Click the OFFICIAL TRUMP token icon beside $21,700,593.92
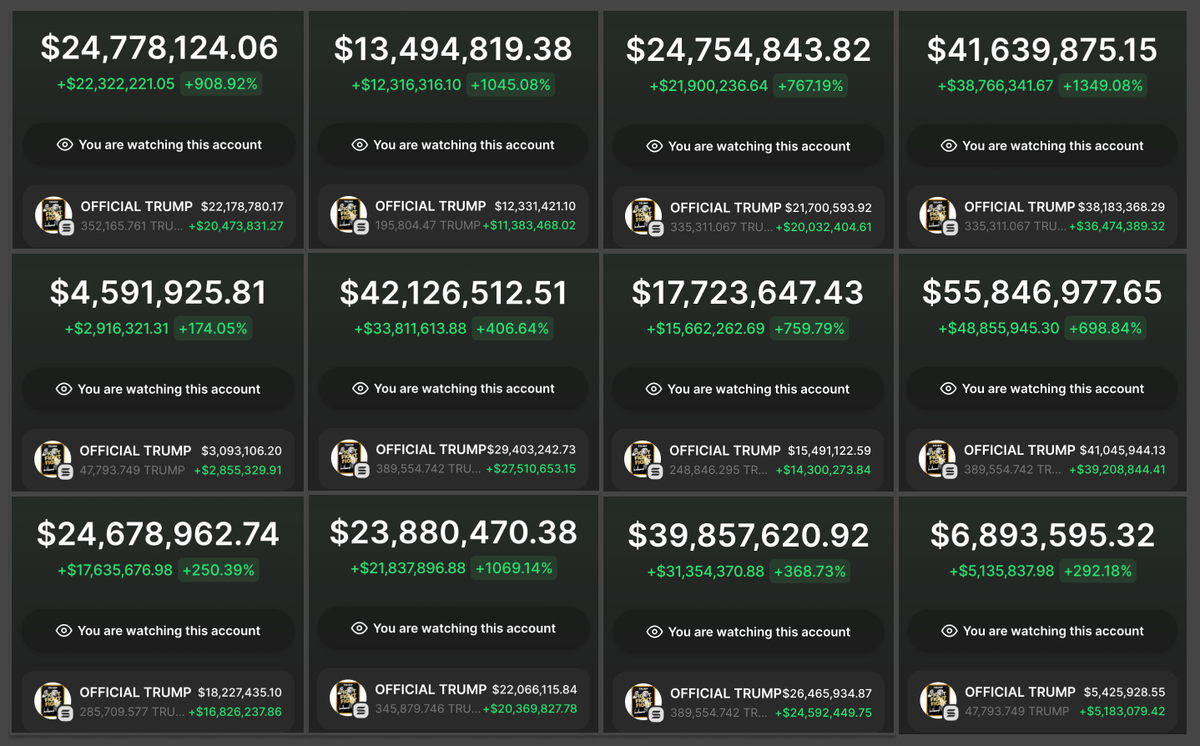This screenshot has width=1200, height=746. tap(643, 217)
